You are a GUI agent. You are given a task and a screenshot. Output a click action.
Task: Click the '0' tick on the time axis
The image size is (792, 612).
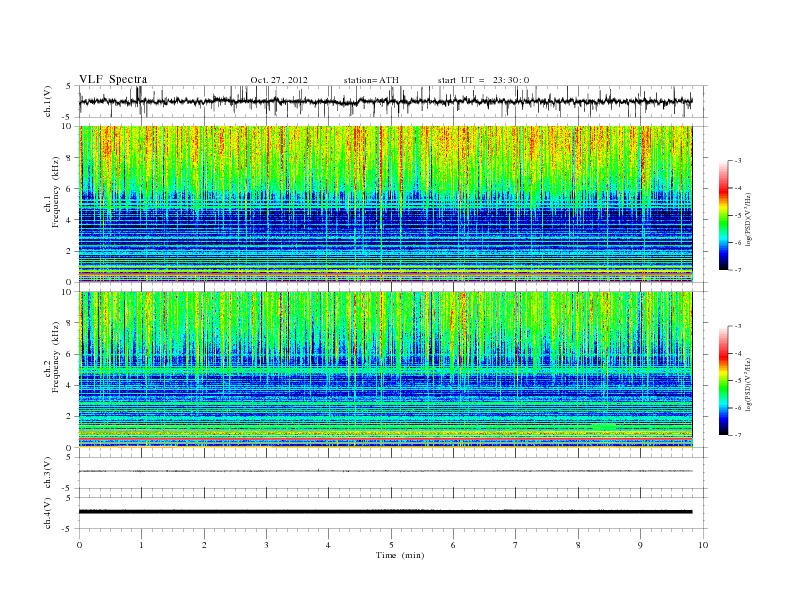[x=79, y=545]
